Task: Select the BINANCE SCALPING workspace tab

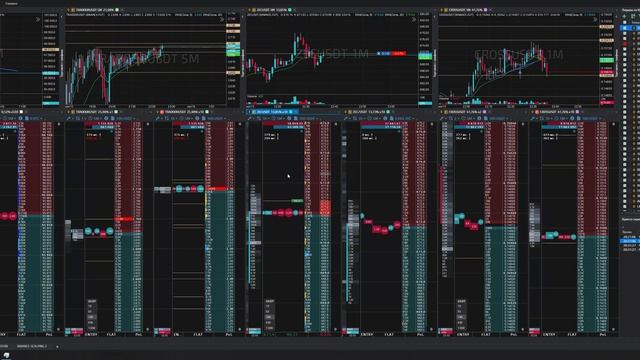Action: pos(32,346)
